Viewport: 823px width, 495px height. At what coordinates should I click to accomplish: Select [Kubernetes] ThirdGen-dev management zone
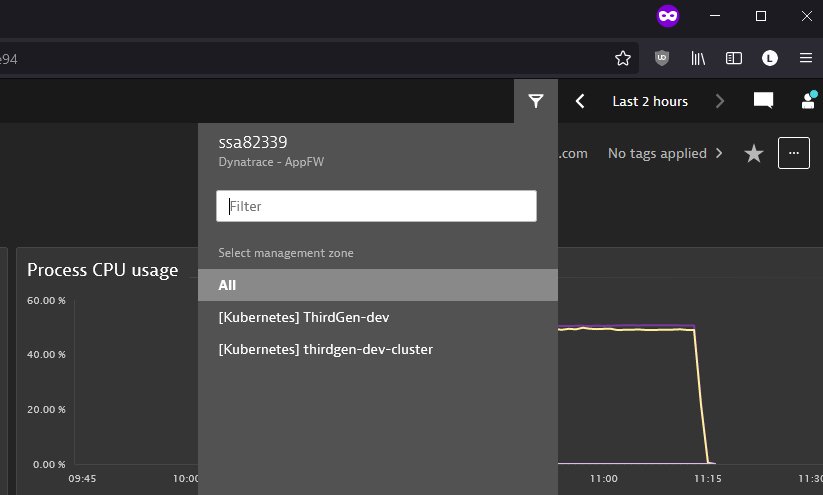(x=378, y=317)
